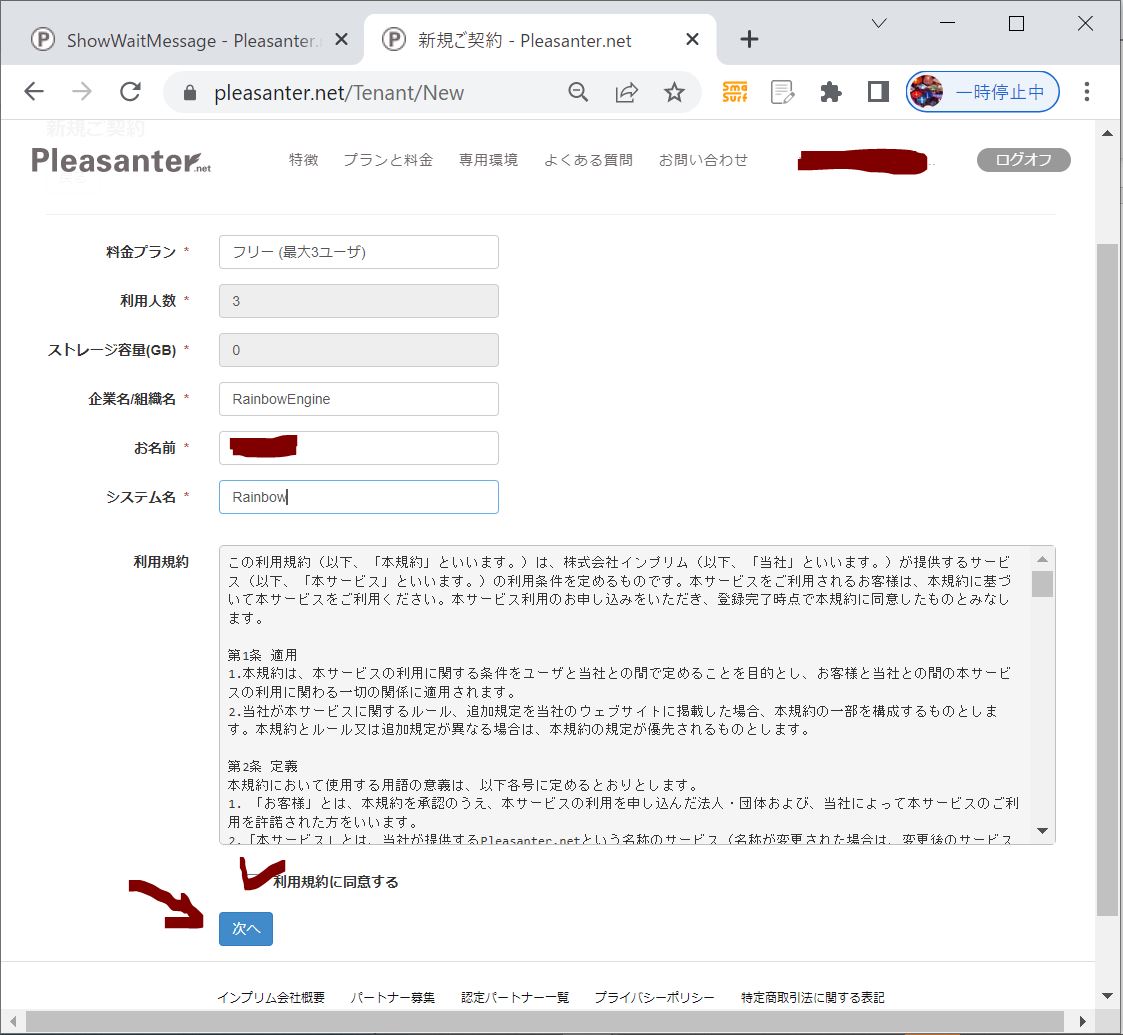This screenshot has height=1035, width=1123.
Task: Switch to ShowWaitMessage - Pleasanter tab
Action: [x=183, y=40]
